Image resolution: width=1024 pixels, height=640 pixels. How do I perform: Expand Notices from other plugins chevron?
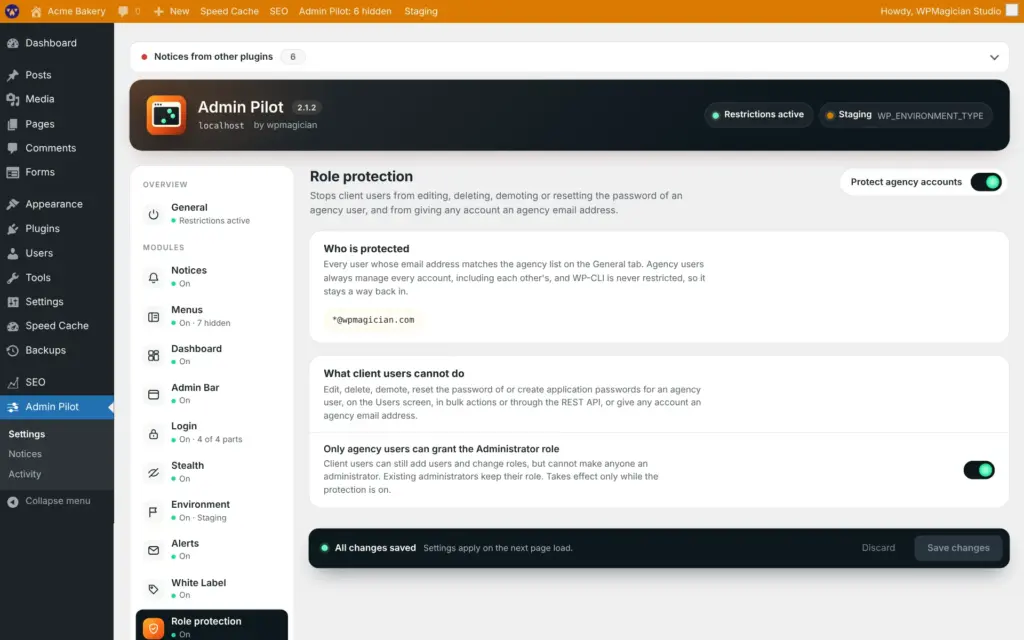[x=994, y=57]
